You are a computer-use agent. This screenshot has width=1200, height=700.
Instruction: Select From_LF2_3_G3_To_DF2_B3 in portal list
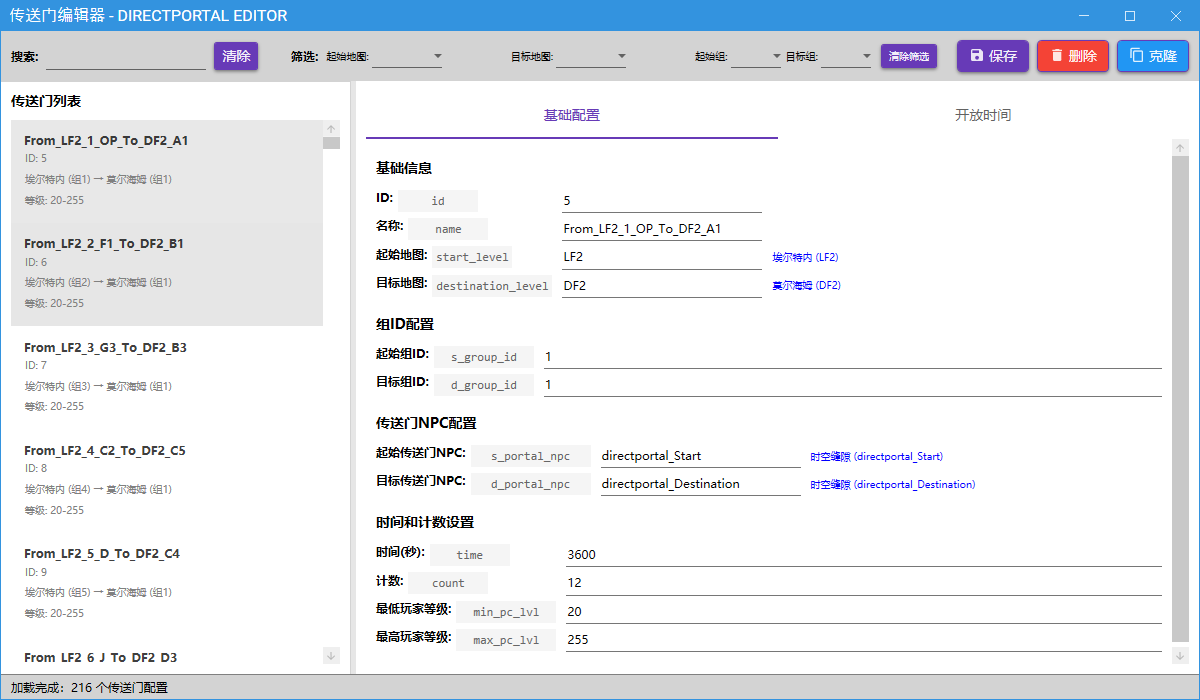coord(167,377)
